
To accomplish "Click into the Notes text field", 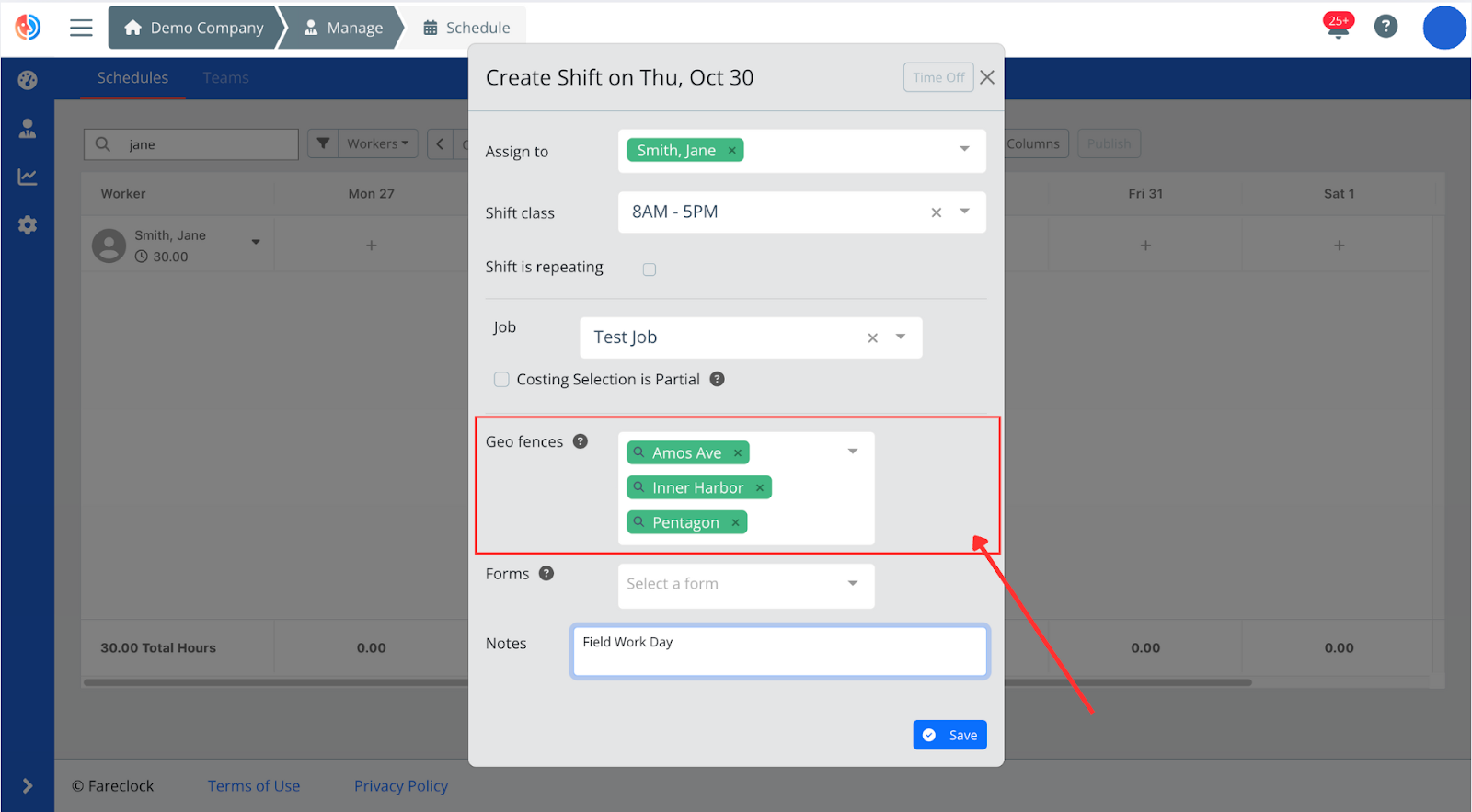I will coord(778,652).
